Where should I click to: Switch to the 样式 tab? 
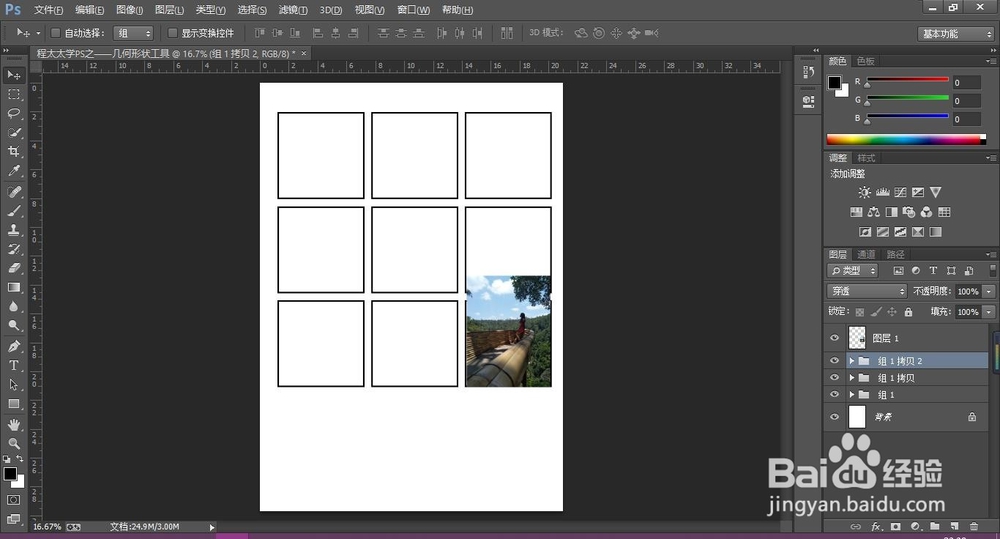tap(866, 158)
